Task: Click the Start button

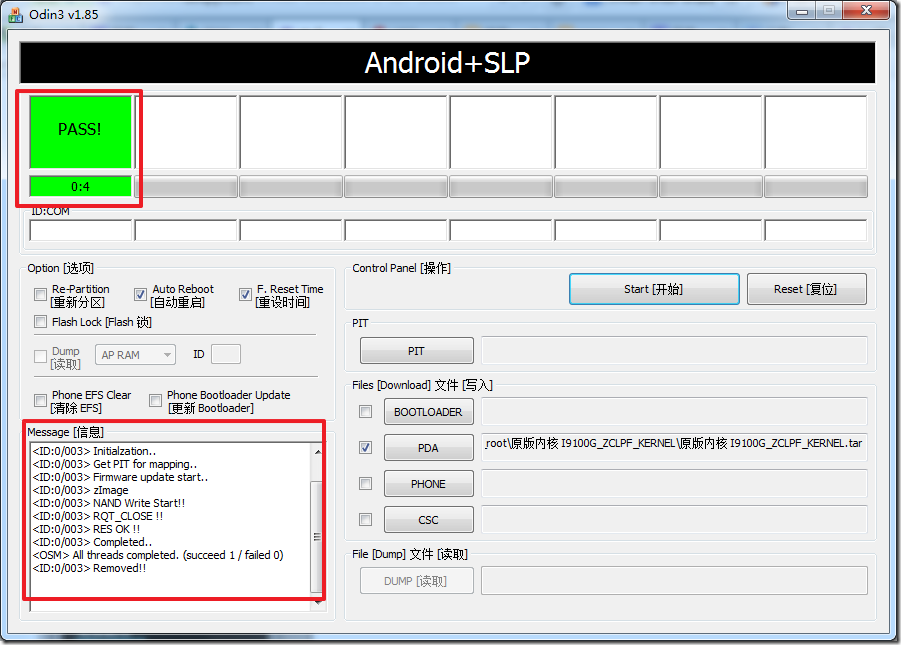Action: click(654, 289)
